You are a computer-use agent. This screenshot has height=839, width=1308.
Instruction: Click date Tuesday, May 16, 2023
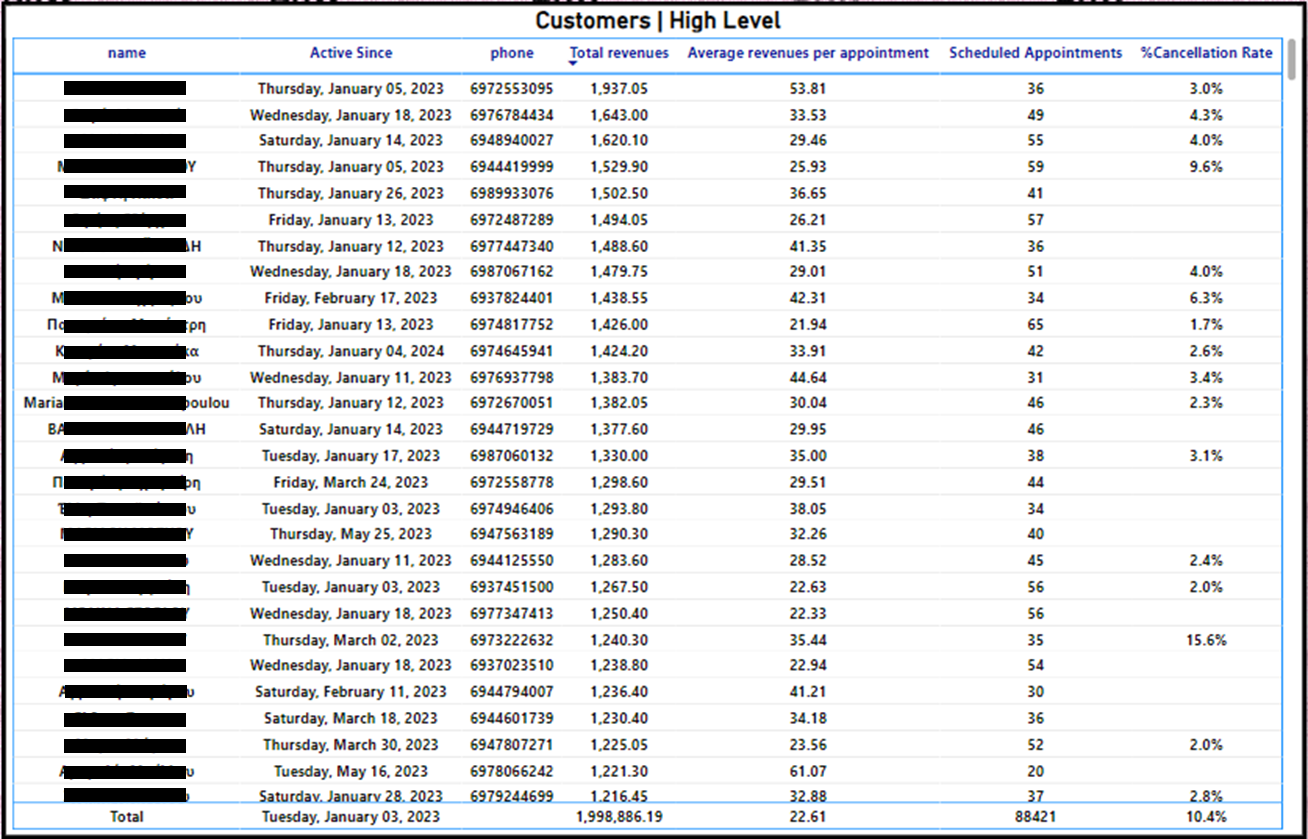click(351, 771)
